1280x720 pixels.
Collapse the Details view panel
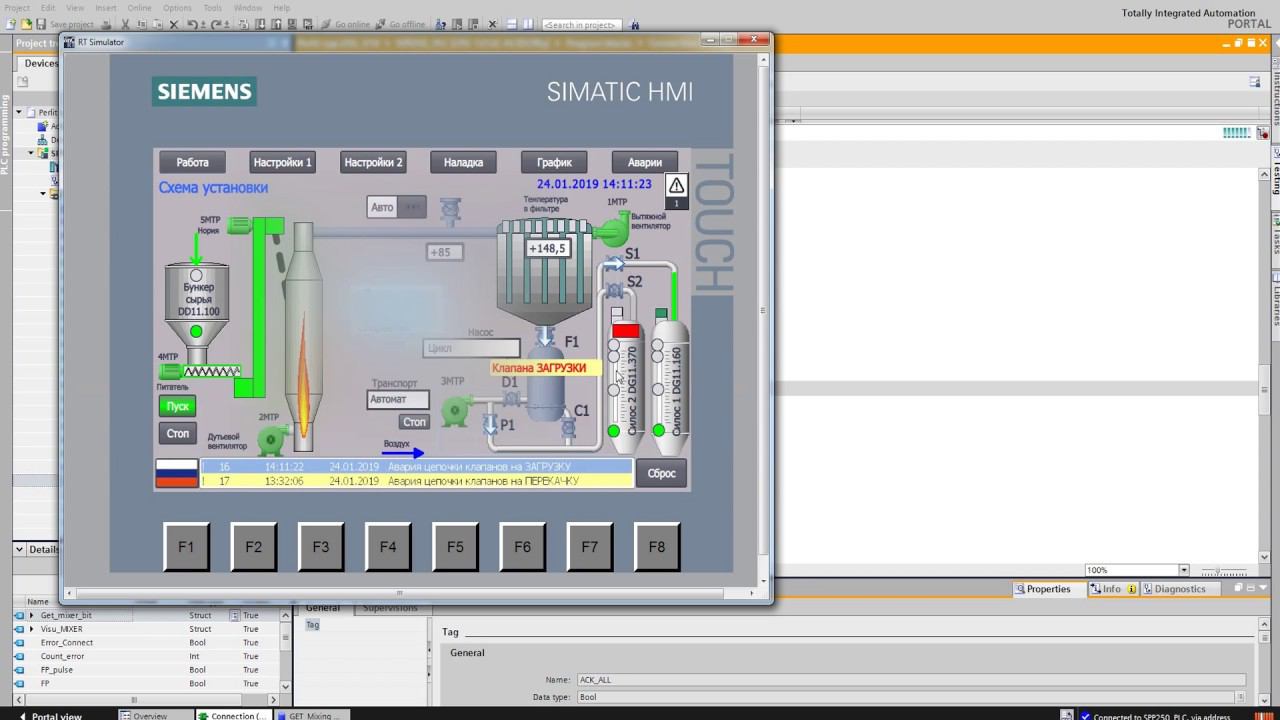19,549
